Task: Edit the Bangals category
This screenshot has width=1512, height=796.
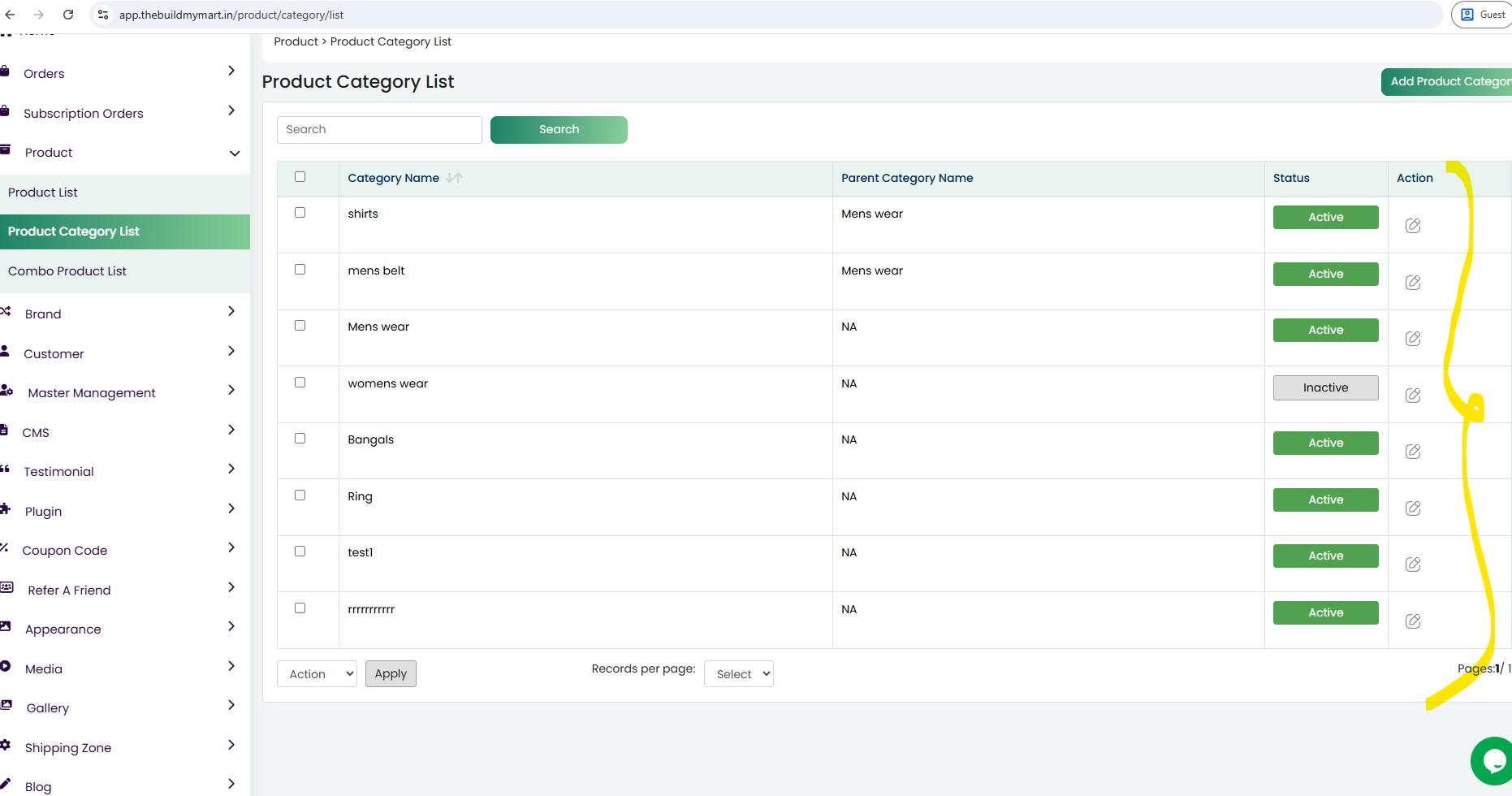Action: pyautogui.click(x=1413, y=452)
